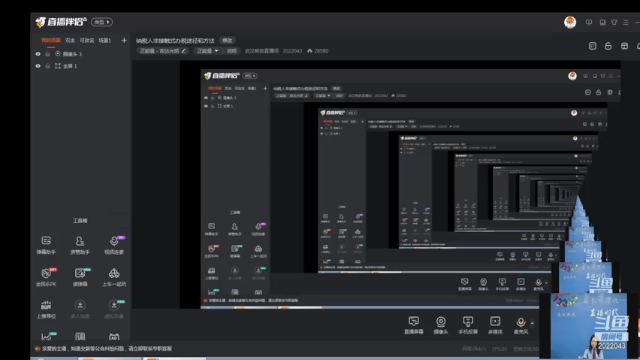640x360 pixels.
Task: Add a new scene with plus button
Action: pos(124,40)
